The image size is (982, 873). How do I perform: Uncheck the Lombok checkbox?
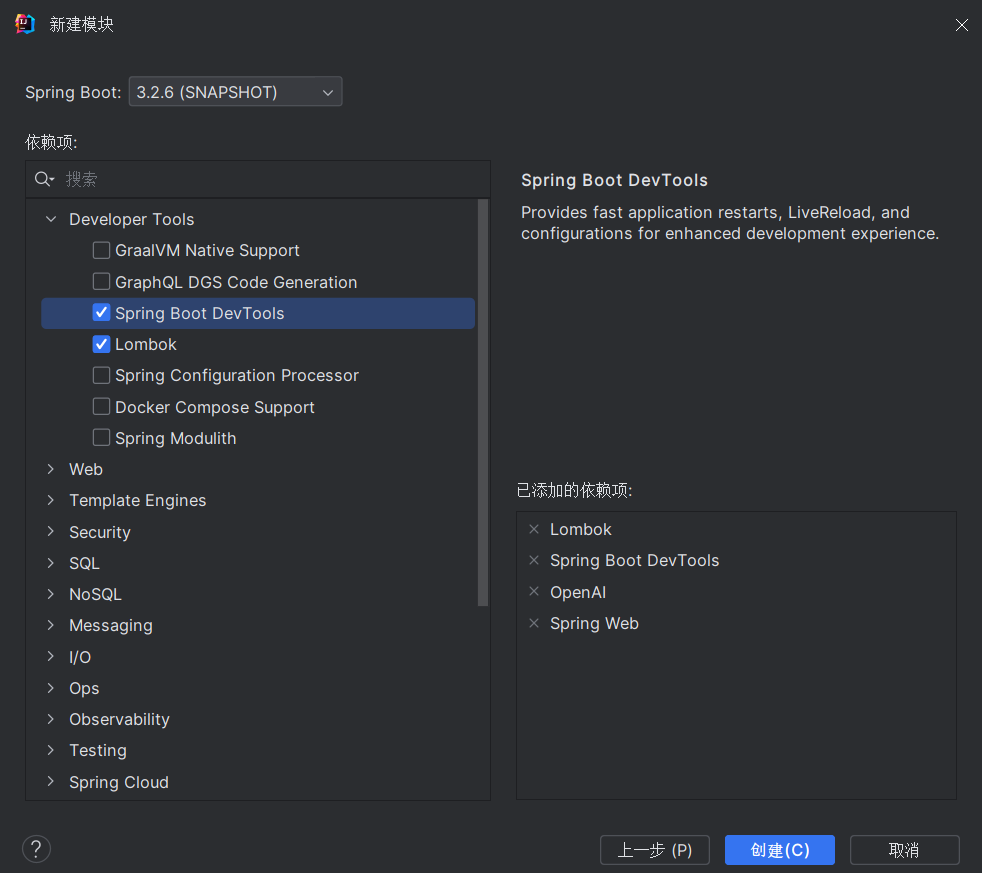tap(101, 344)
